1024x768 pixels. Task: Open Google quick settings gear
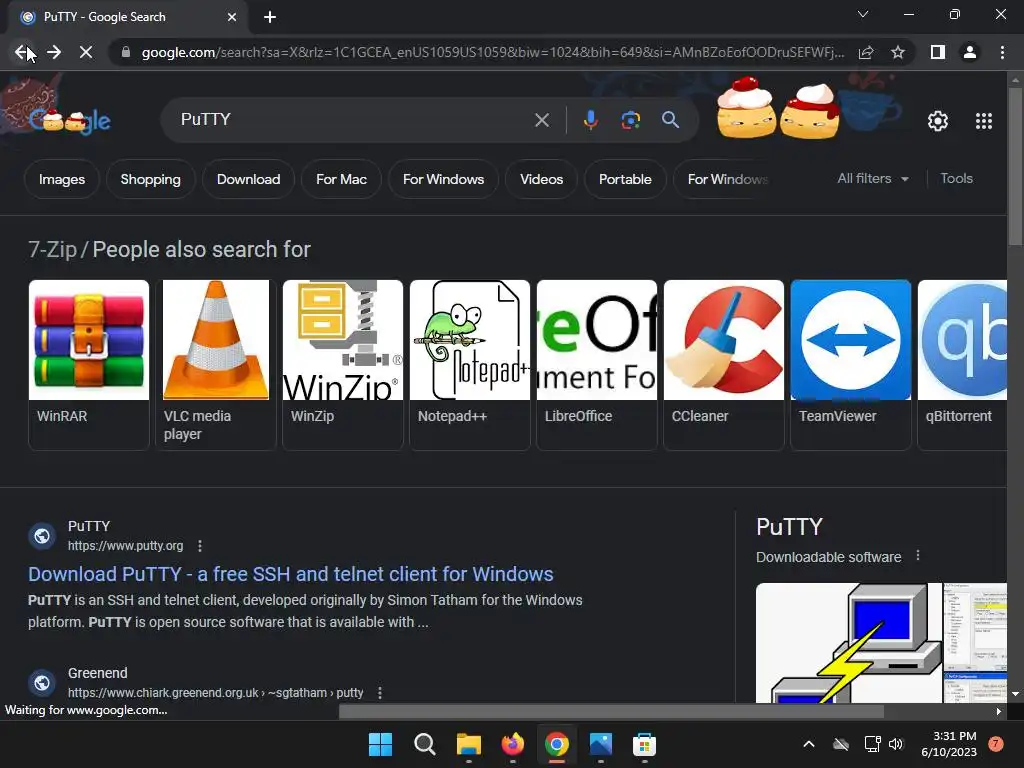[938, 121]
